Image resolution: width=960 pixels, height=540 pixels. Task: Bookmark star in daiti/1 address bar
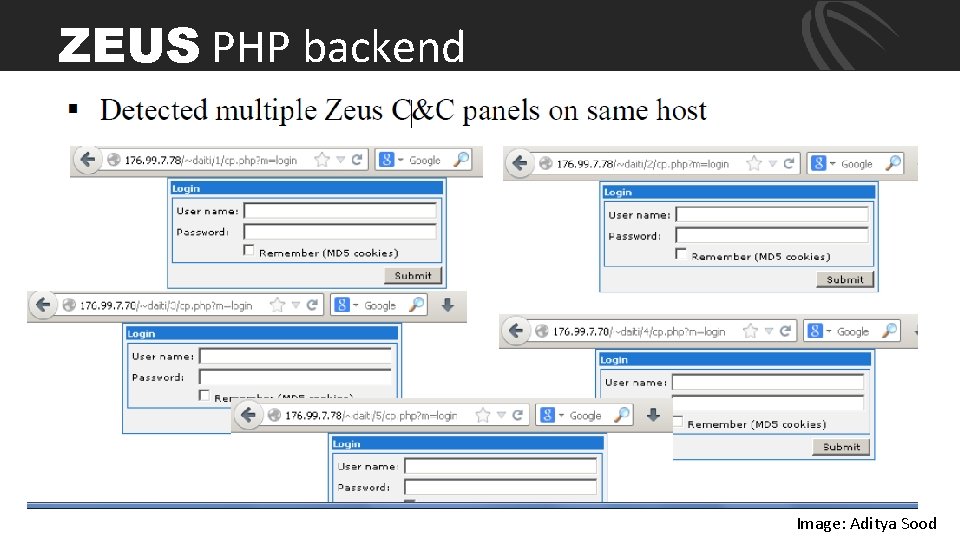coord(321,160)
